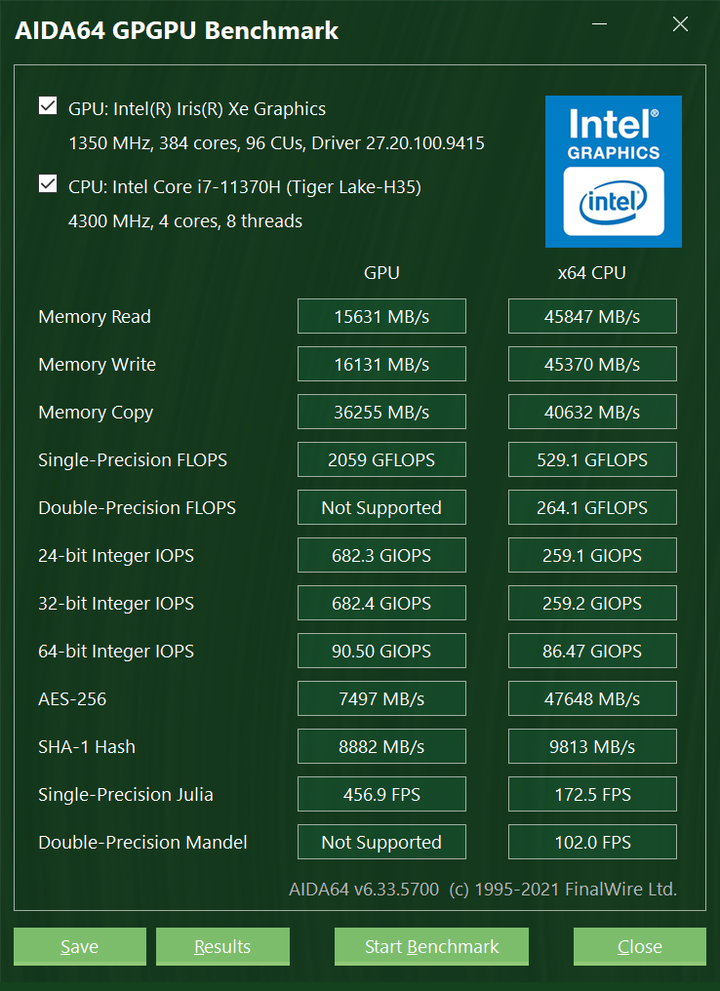
Task: Click CPU Double-Precision Mandel 102.0 FPS field
Action: click(592, 842)
